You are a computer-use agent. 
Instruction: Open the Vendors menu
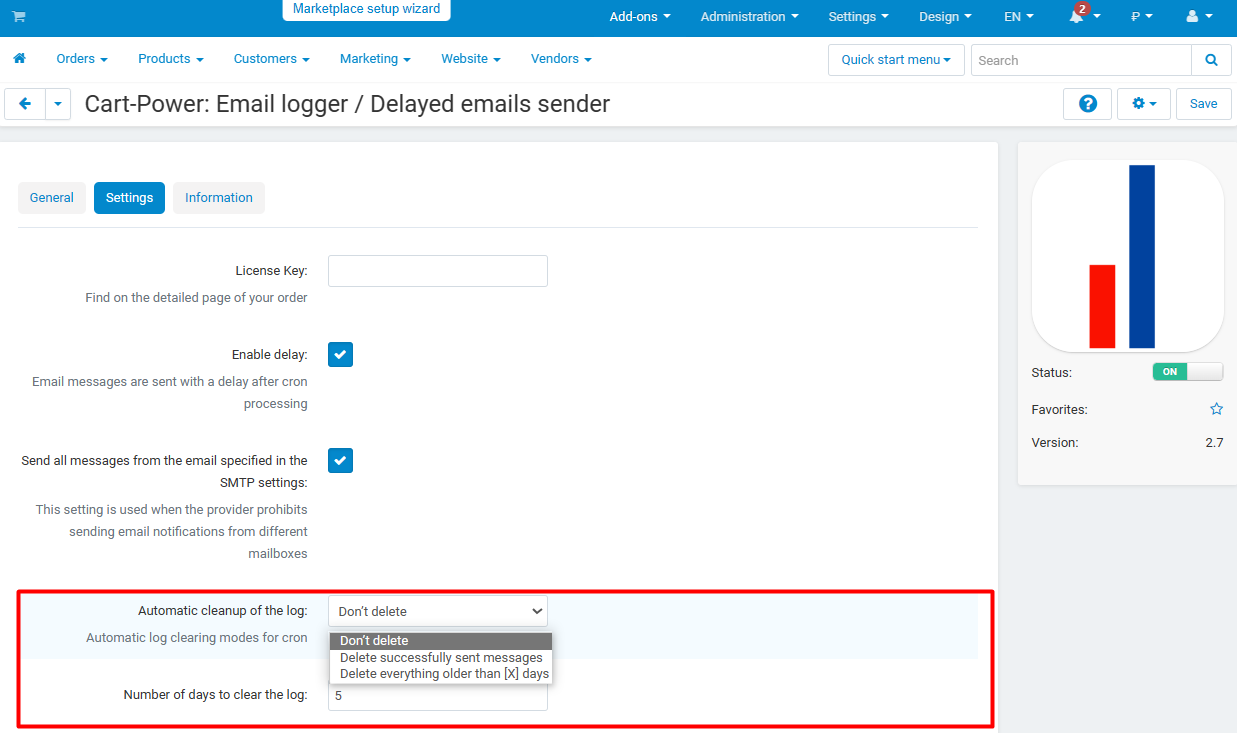(x=561, y=59)
